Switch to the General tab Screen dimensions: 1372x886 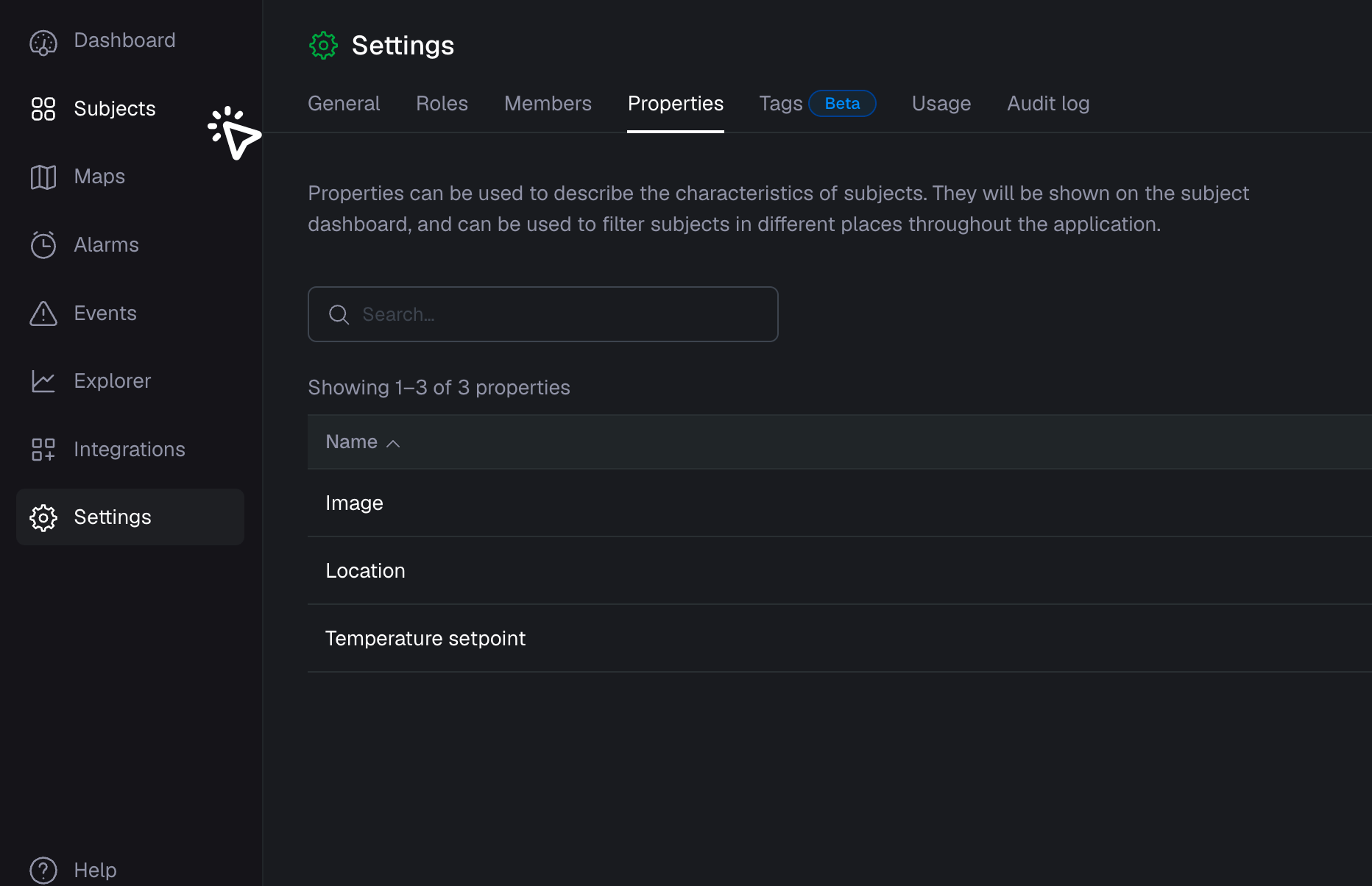coord(344,104)
